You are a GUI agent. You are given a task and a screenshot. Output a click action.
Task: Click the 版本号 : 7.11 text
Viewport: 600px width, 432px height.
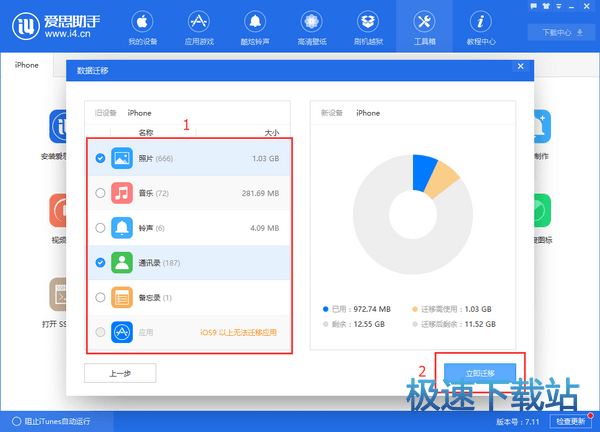518,422
